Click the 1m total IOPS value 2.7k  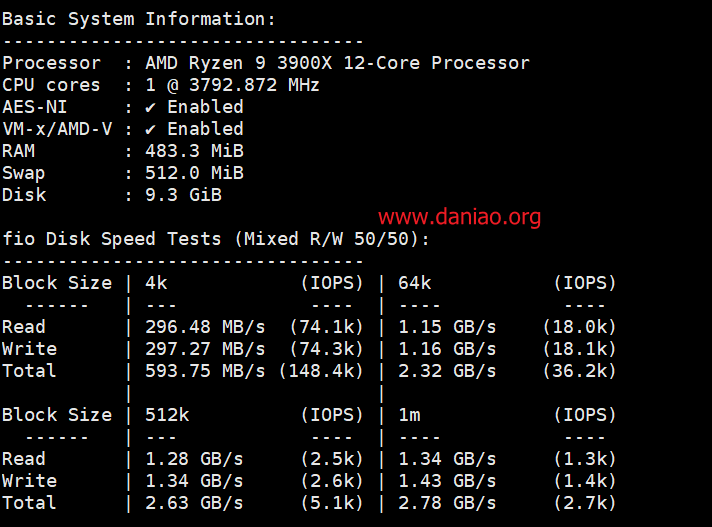[585, 503]
